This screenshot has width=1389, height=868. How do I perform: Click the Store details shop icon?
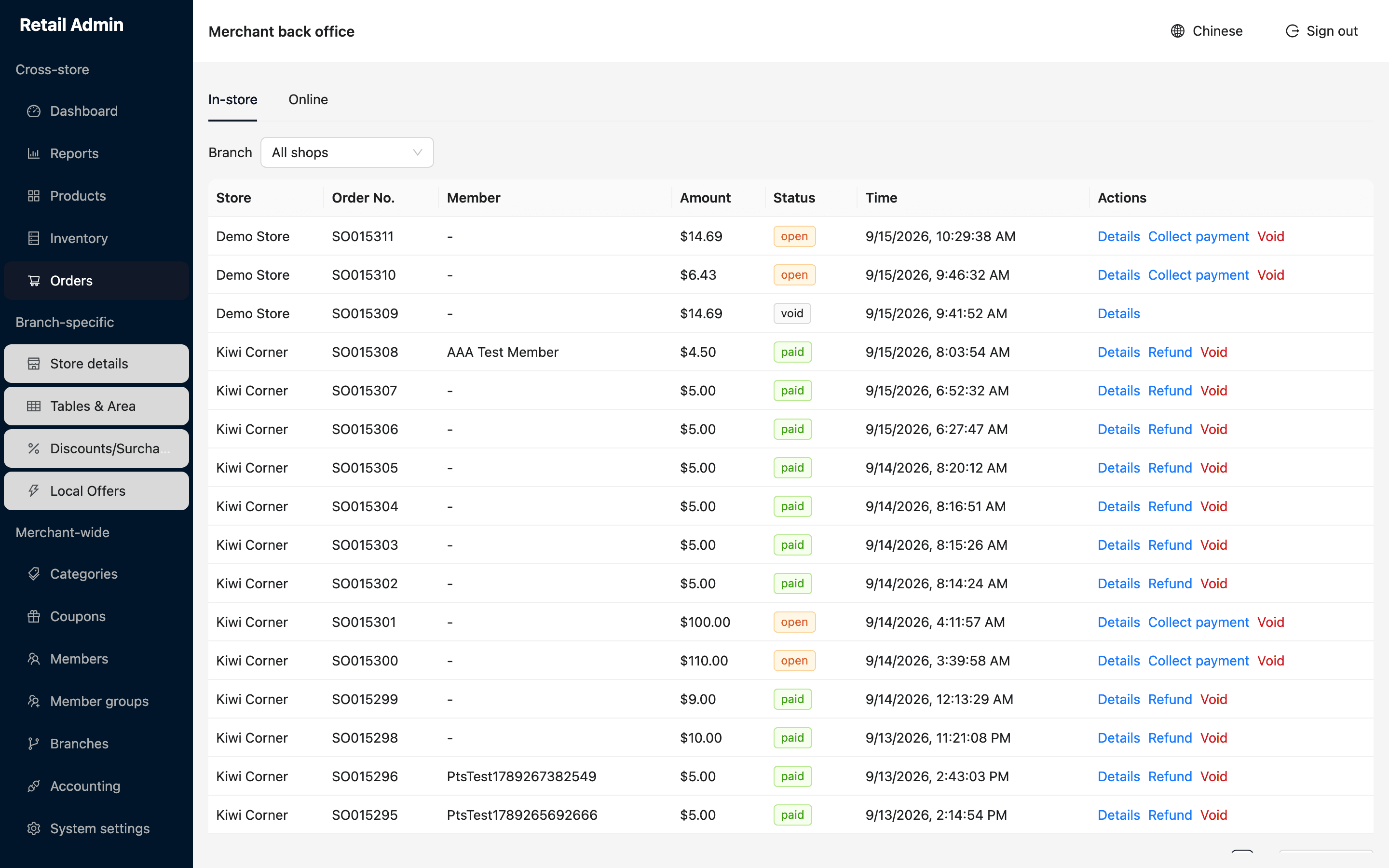34,364
